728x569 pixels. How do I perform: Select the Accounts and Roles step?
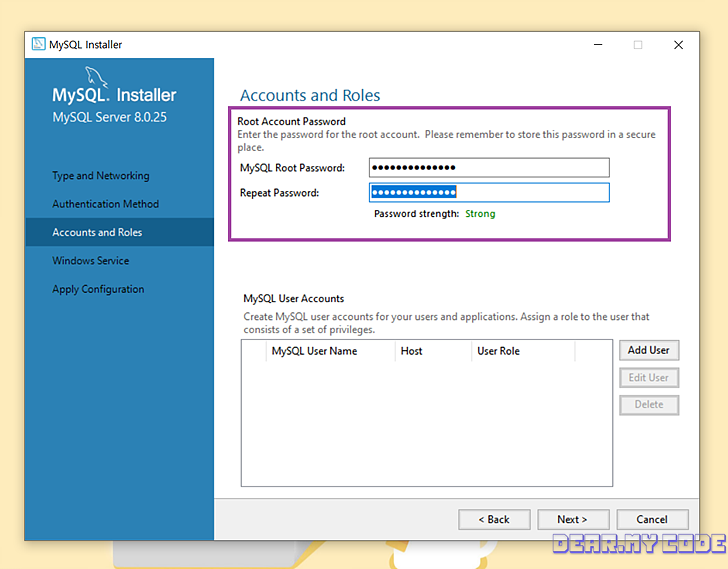(119, 232)
